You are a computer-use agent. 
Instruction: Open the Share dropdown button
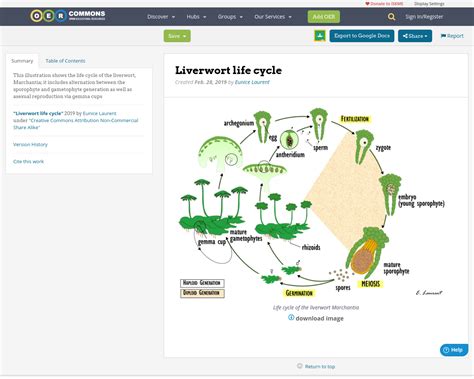point(415,36)
